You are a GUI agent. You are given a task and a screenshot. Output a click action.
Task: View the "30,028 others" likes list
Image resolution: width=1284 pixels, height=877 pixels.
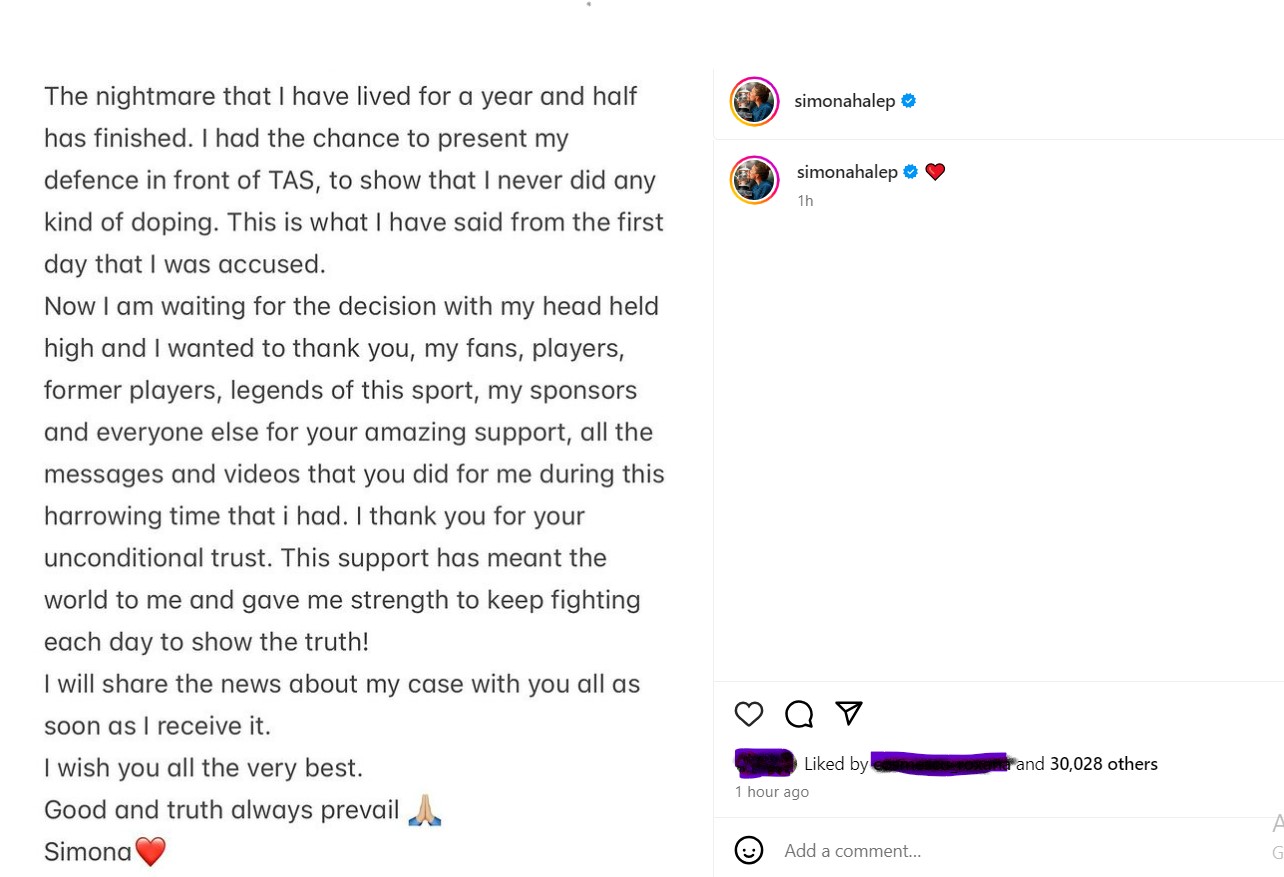click(x=1103, y=764)
